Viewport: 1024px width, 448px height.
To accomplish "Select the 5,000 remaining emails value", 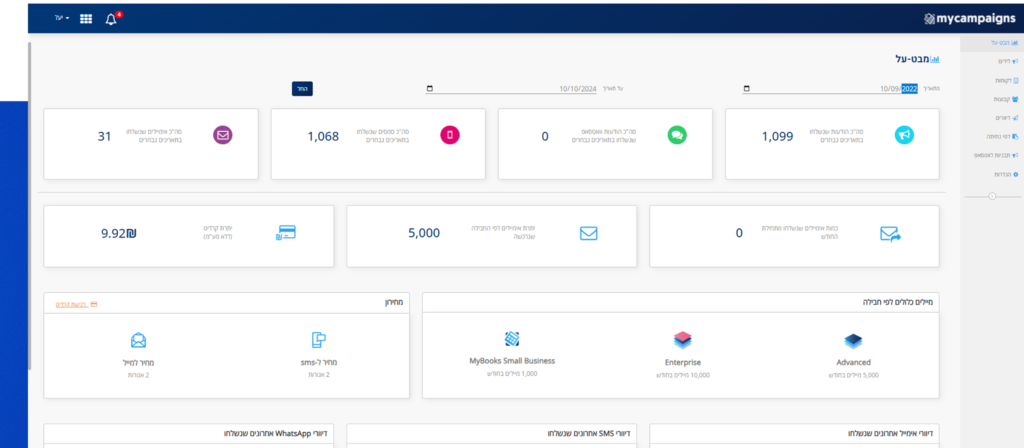I will click(424, 233).
